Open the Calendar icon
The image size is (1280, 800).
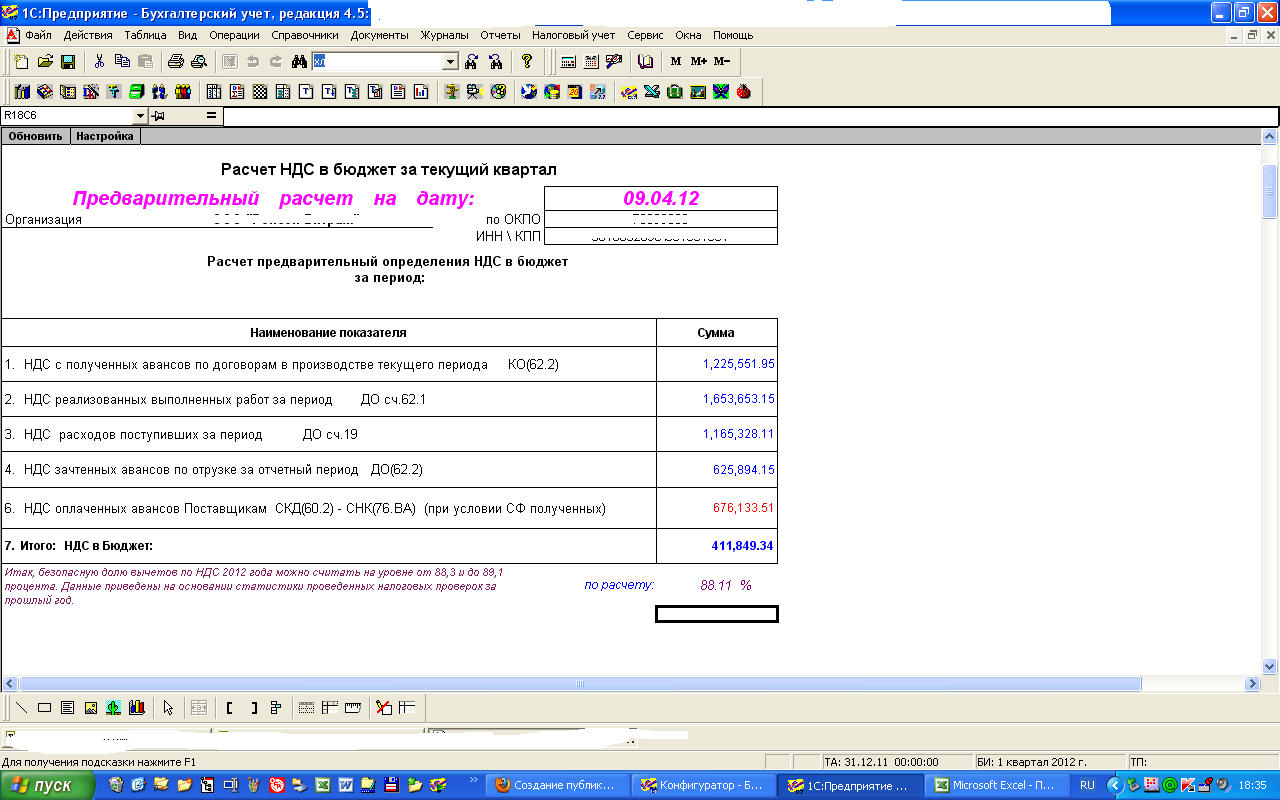tap(591, 61)
